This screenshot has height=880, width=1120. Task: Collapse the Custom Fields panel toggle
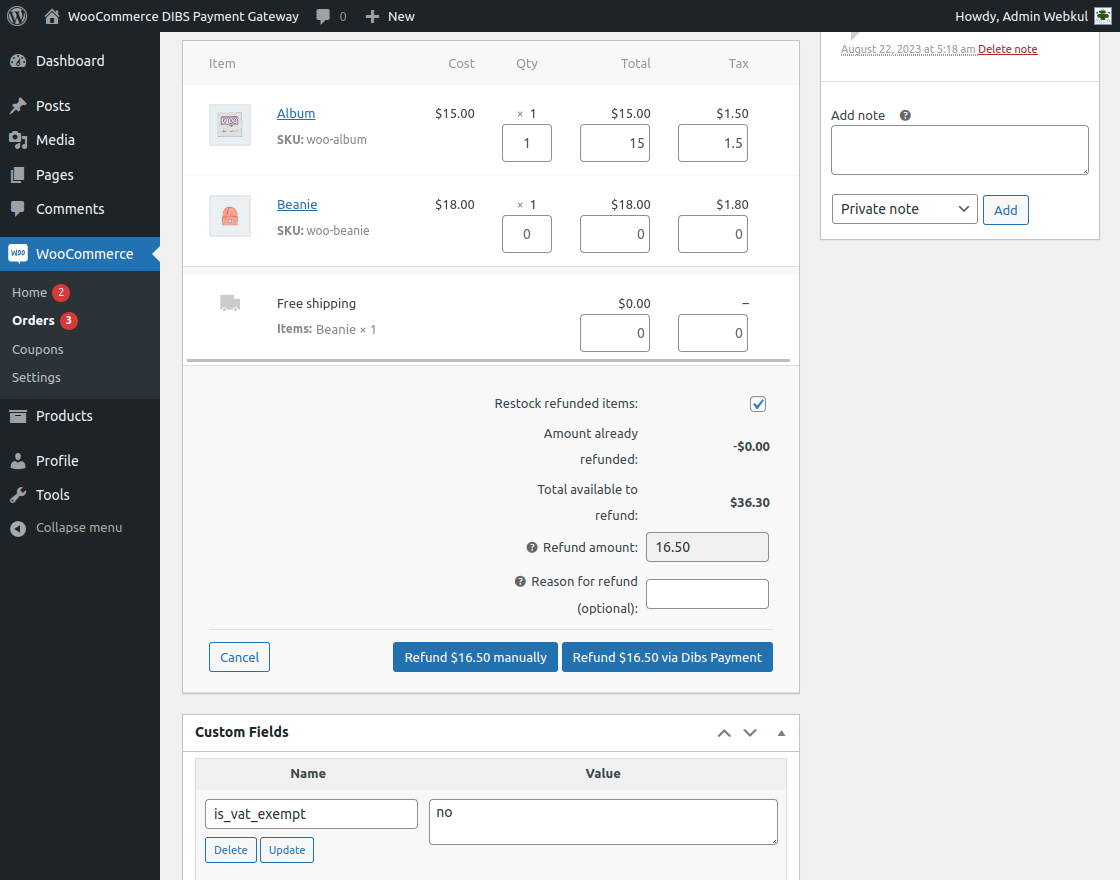[781, 733]
